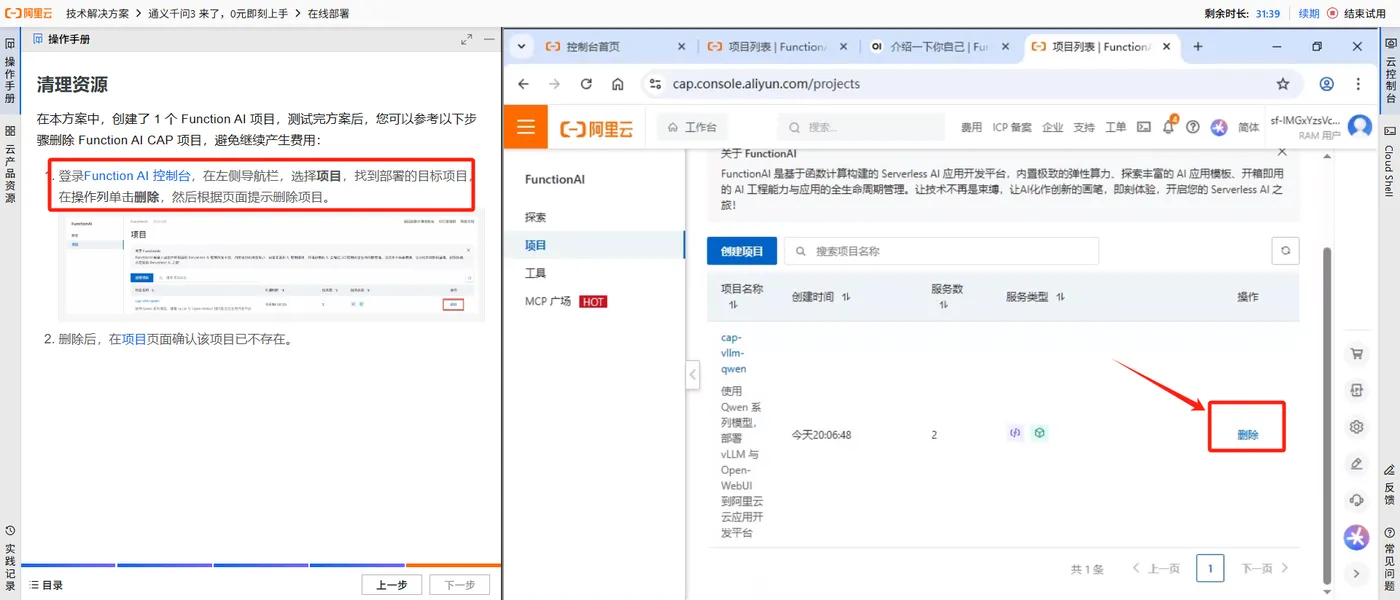The height and width of the screenshot is (600, 1400).
Task: Switch to 介绍一下你自己 browser tab
Action: pos(942,47)
